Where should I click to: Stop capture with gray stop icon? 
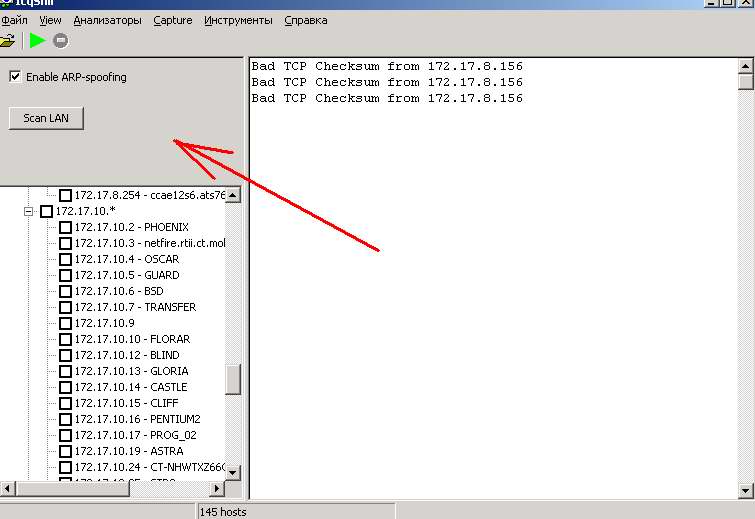pyautogui.click(x=61, y=41)
